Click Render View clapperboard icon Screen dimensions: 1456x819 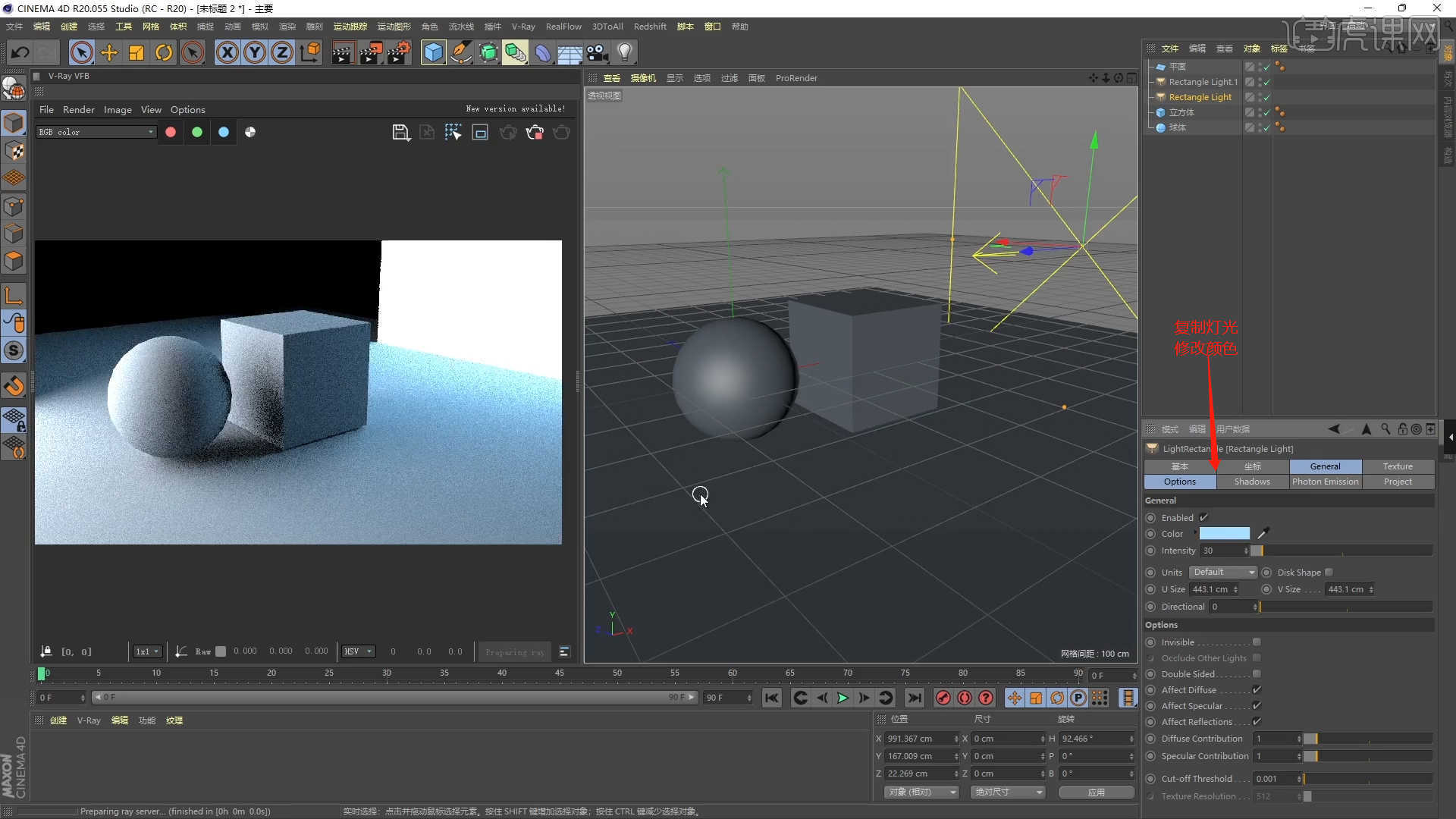click(x=343, y=52)
